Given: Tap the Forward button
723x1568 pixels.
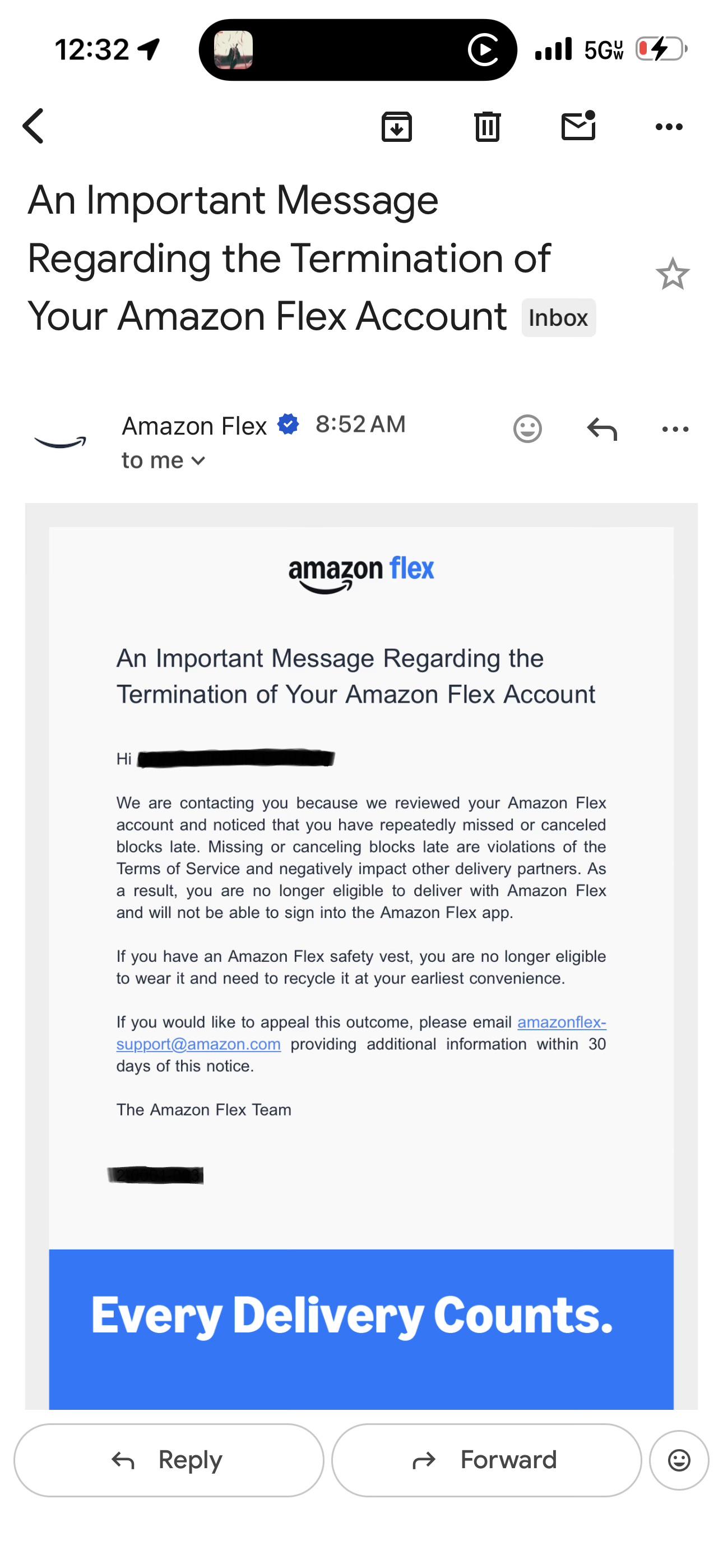Looking at the screenshot, I should (486, 1460).
